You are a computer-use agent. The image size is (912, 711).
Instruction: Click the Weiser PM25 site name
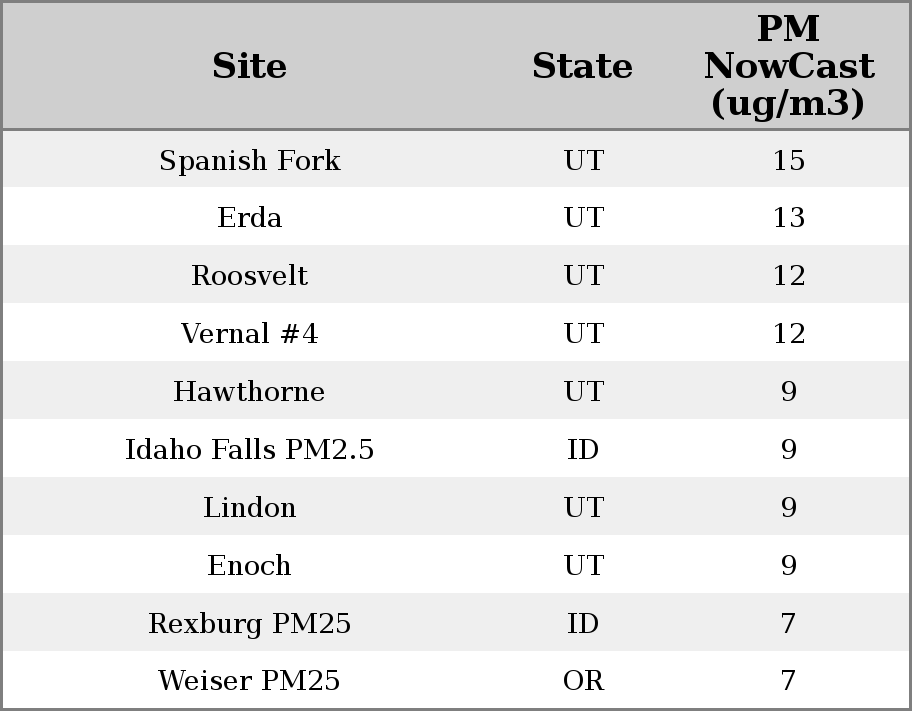pyautogui.click(x=249, y=681)
